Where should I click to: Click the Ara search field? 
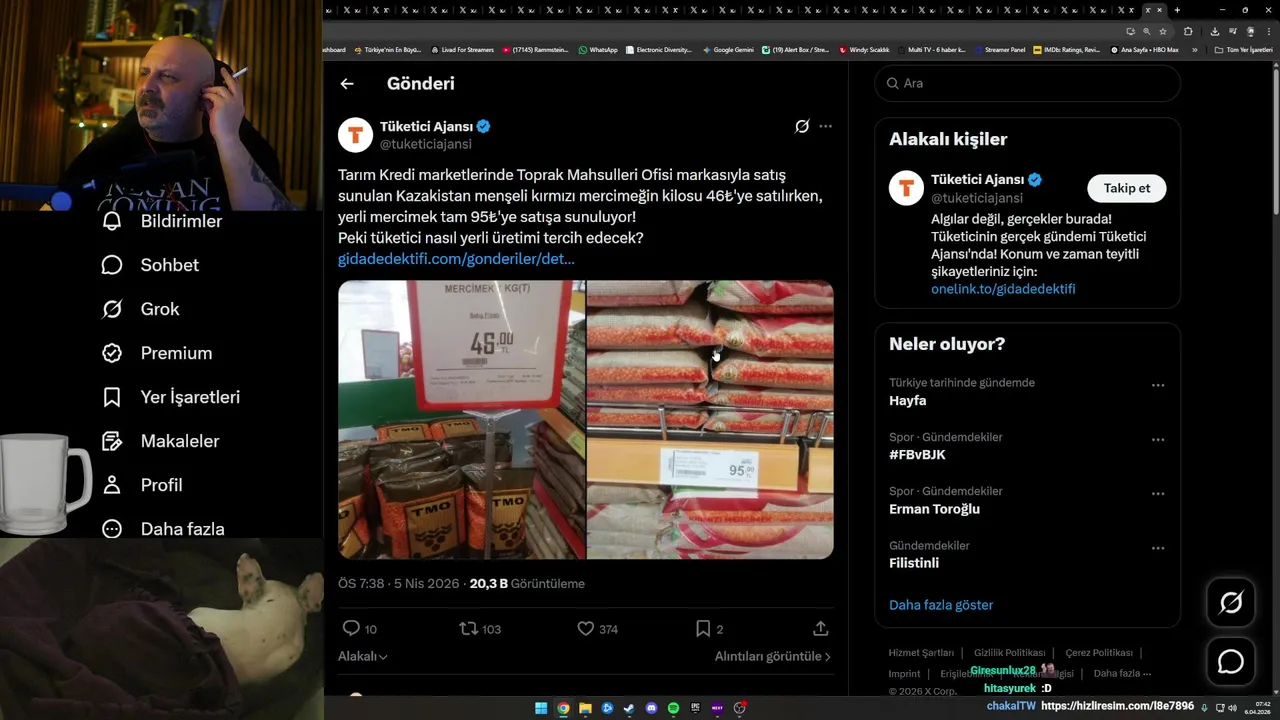(1027, 83)
